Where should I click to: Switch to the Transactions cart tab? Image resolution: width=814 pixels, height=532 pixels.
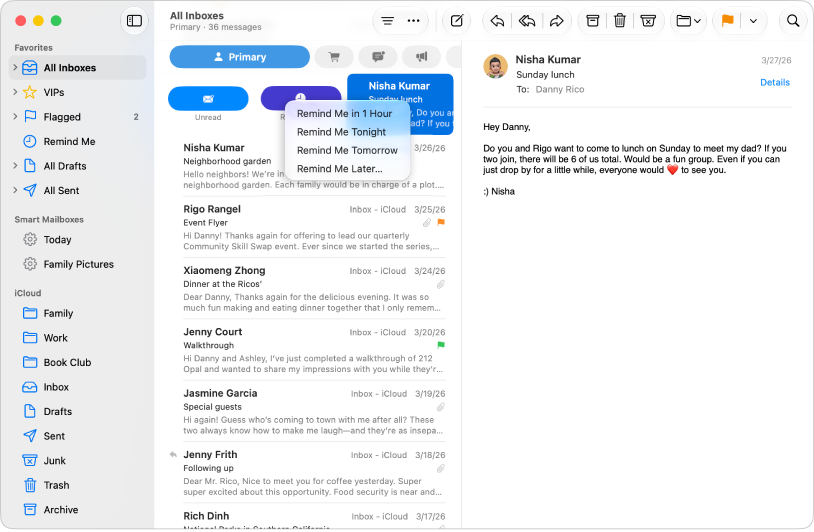pos(334,57)
